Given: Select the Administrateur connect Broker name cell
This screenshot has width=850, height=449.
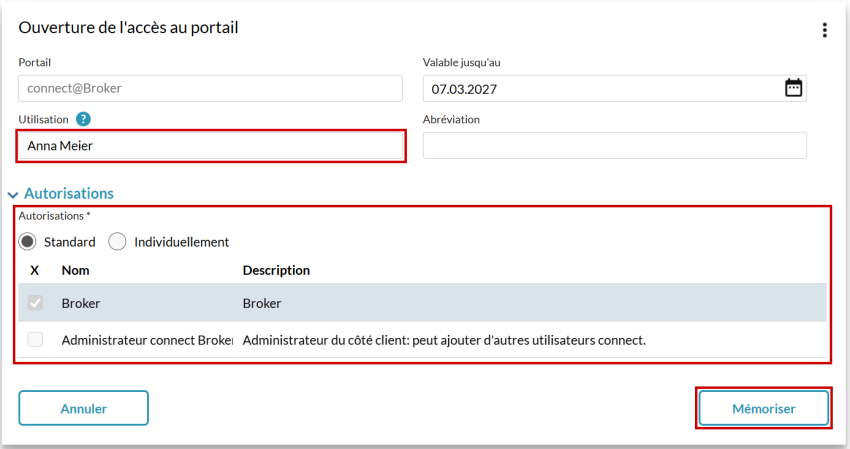Looking at the screenshot, I should (147, 340).
